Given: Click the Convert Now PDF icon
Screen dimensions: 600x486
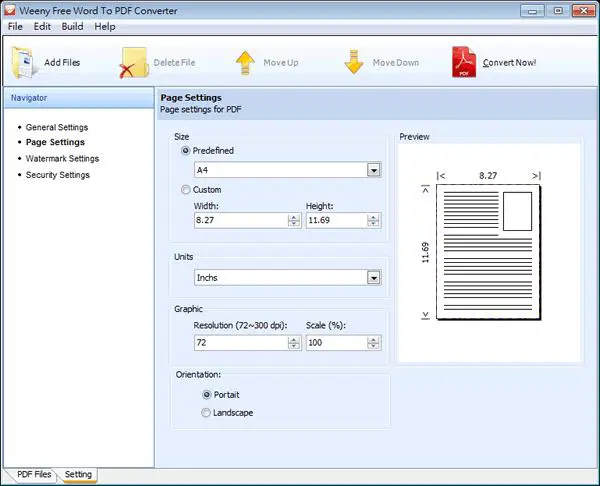Looking at the screenshot, I should [x=464, y=62].
